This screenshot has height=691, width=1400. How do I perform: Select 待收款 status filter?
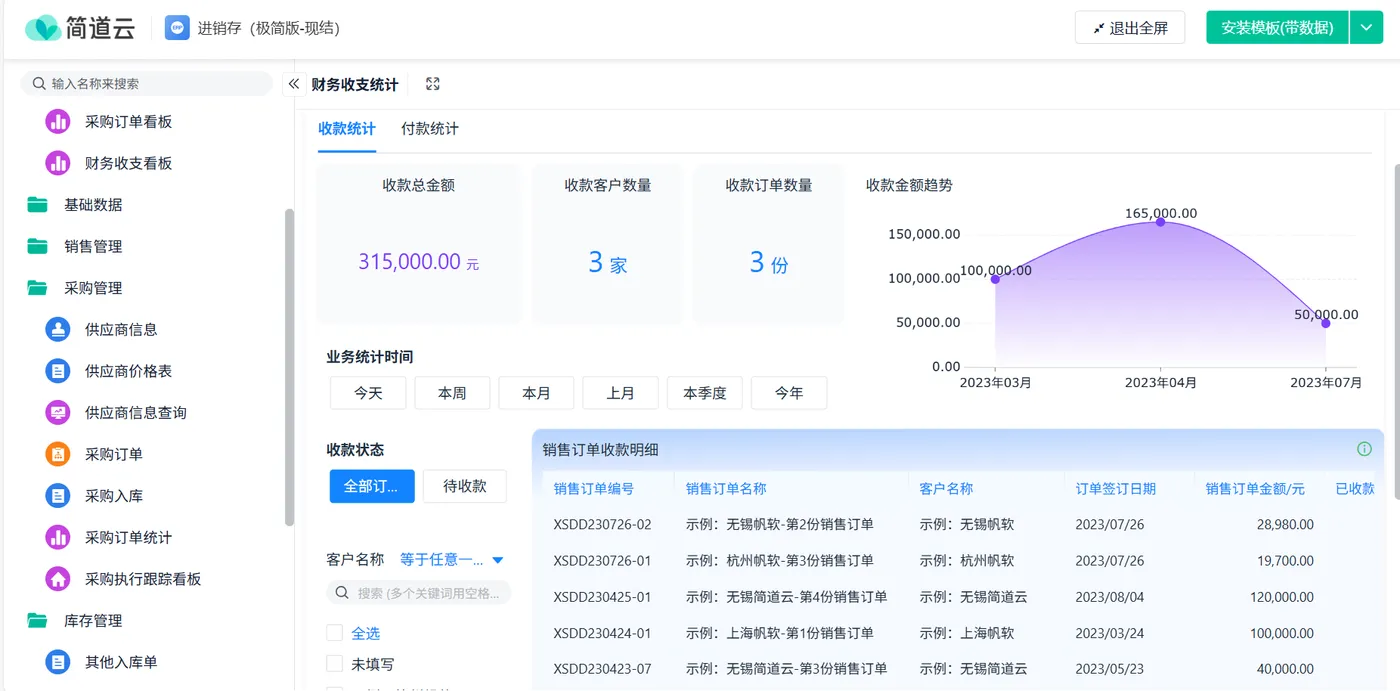465,486
